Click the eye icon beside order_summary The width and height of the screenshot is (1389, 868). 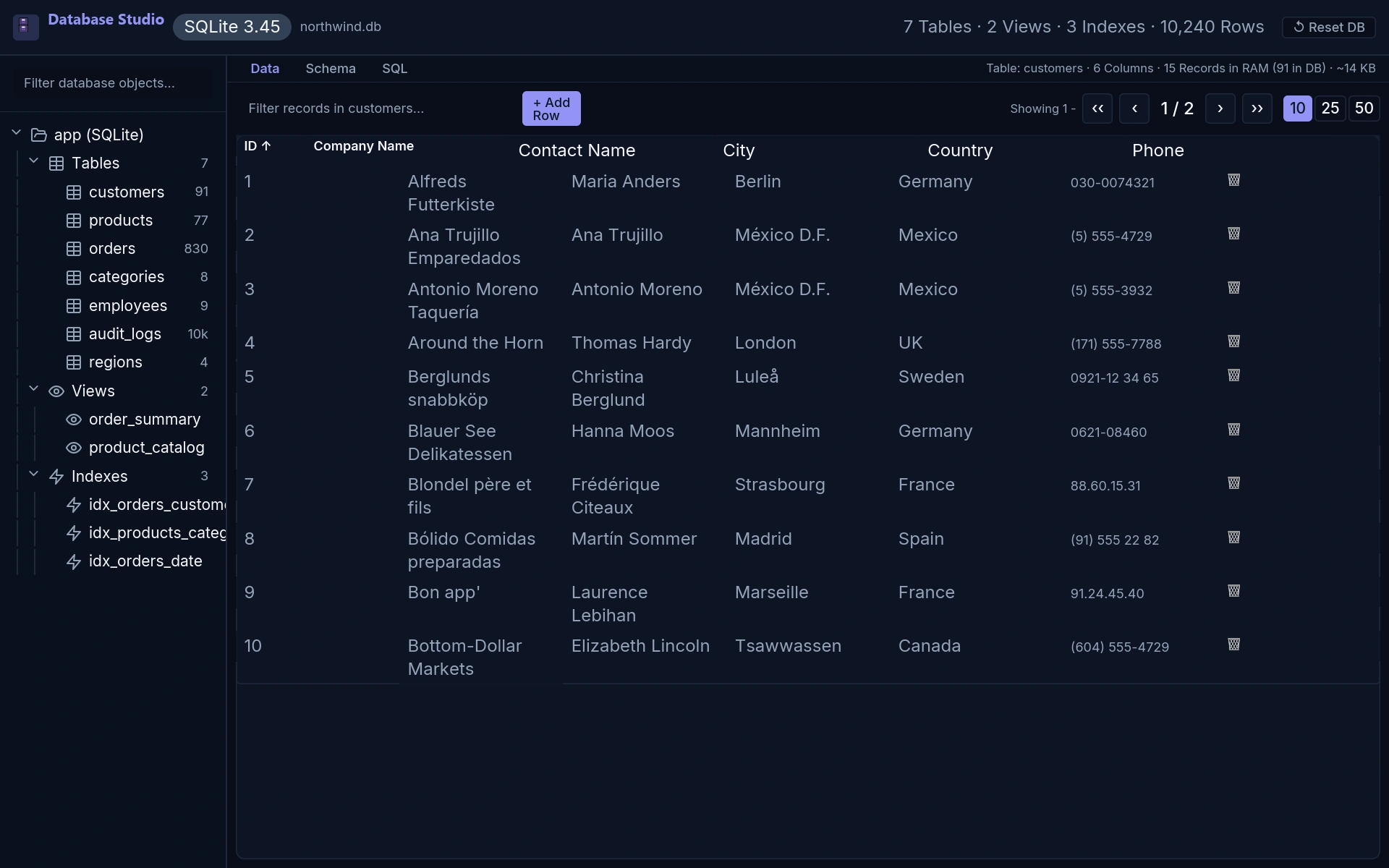[74, 420]
